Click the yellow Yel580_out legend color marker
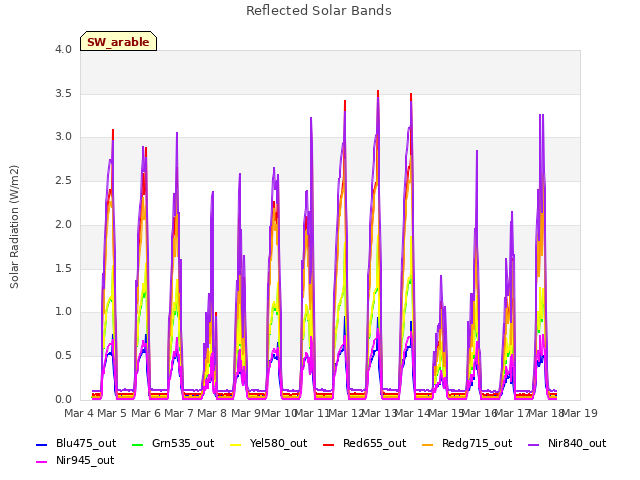Viewport: 640px width, 480px height. click(x=236, y=444)
